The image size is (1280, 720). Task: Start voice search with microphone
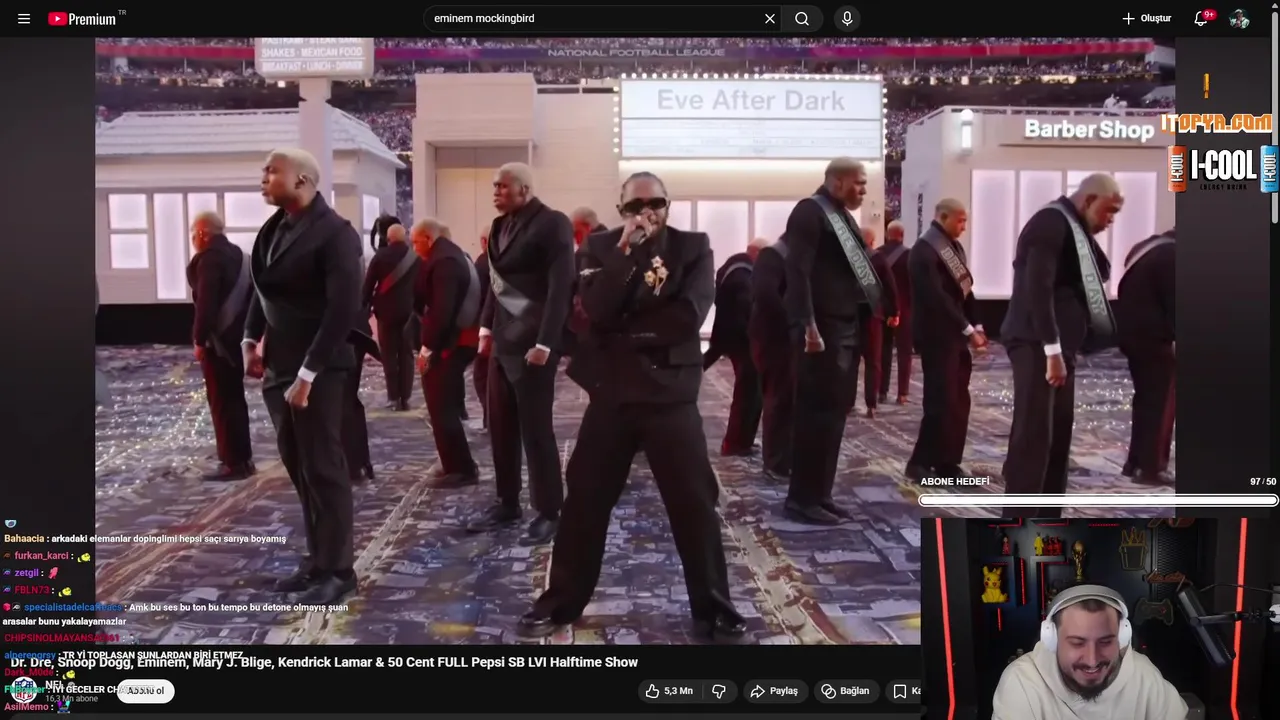coord(847,19)
